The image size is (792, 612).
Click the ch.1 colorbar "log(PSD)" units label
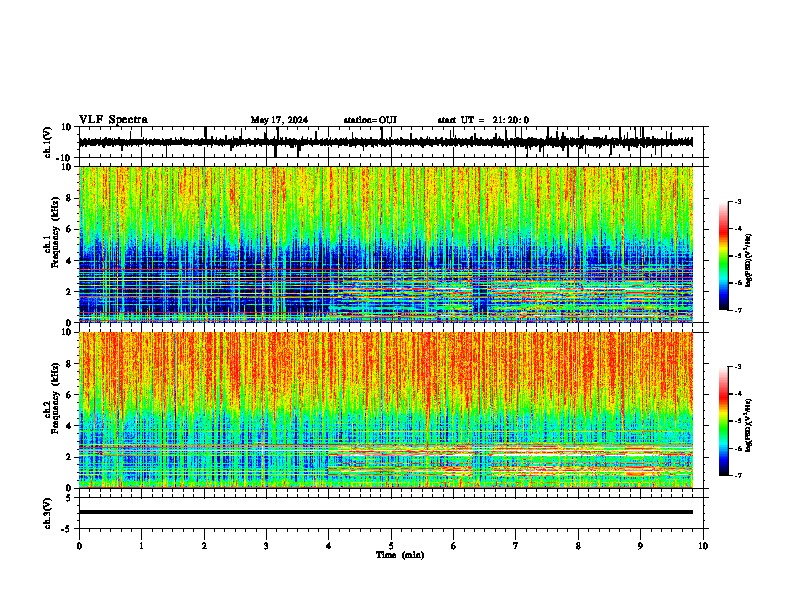pyautogui.click(x=749, y=260)
